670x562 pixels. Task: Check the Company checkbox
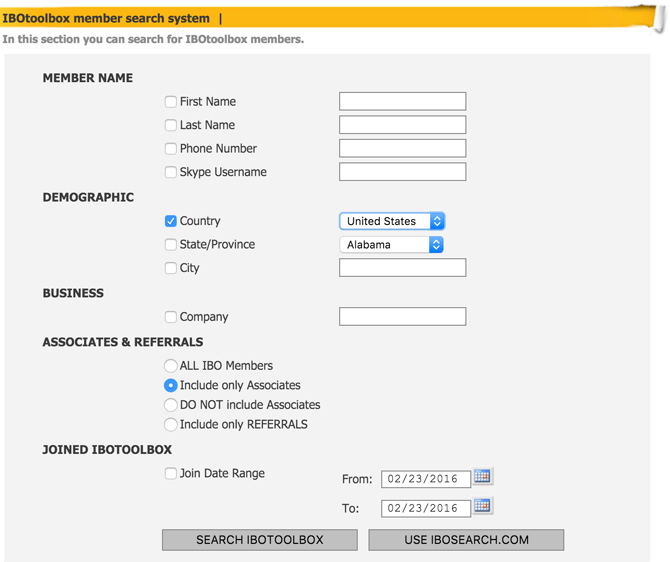(x=170, y=317)
